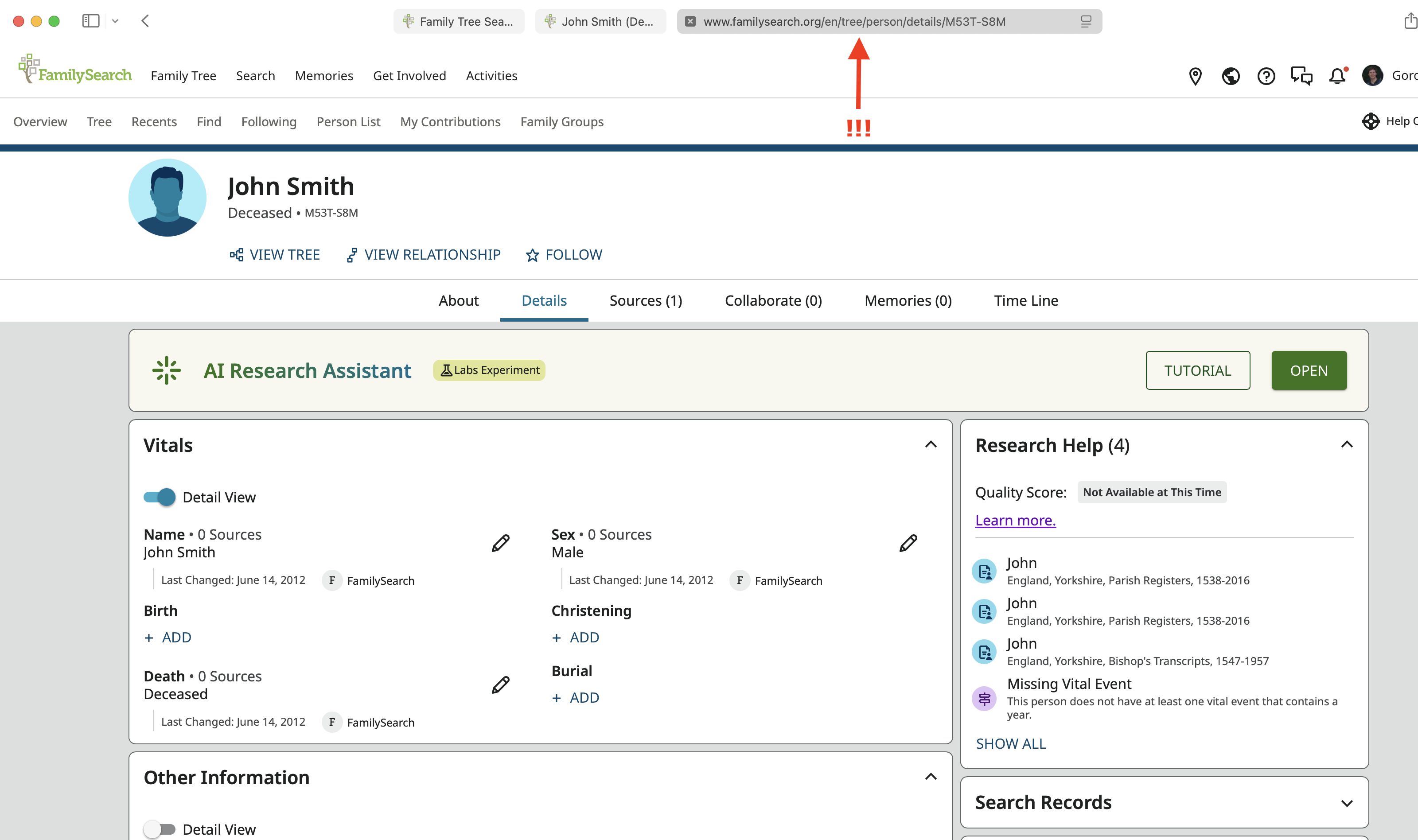Viewport: 1418px width, 840px height.
Task: Open Family Groups link
Action: tap(561, 122)
